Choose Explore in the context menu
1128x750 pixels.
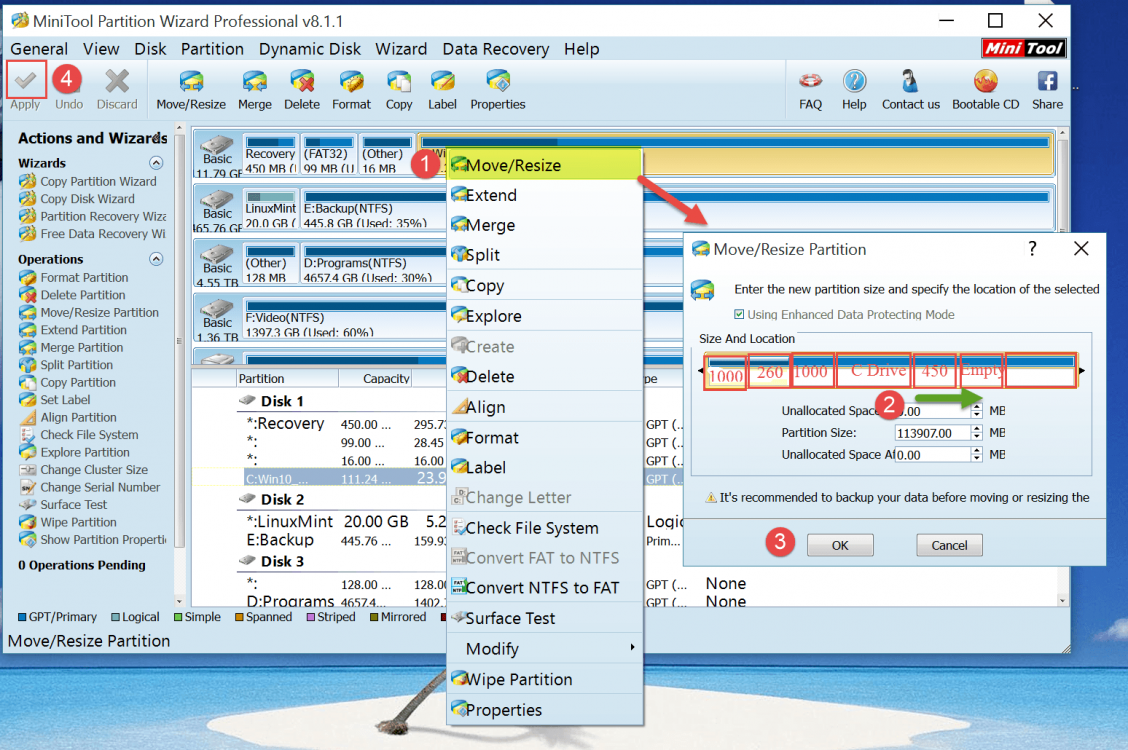pyautogui.click(x=545, y=316)
